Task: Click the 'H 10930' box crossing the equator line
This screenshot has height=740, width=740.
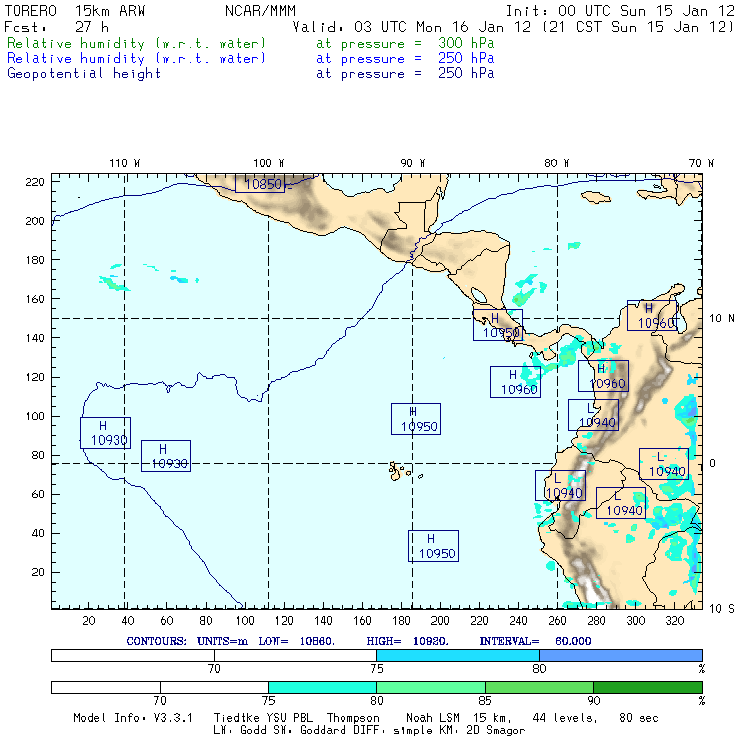Action: tap(166, 456)
